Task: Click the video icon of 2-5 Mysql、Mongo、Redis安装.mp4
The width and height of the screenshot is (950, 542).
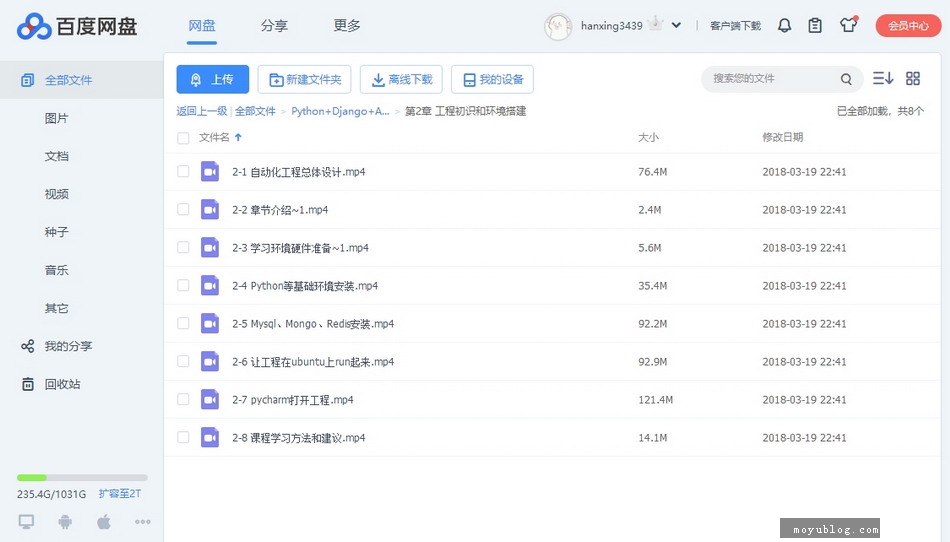Action: tap(210, 323)
